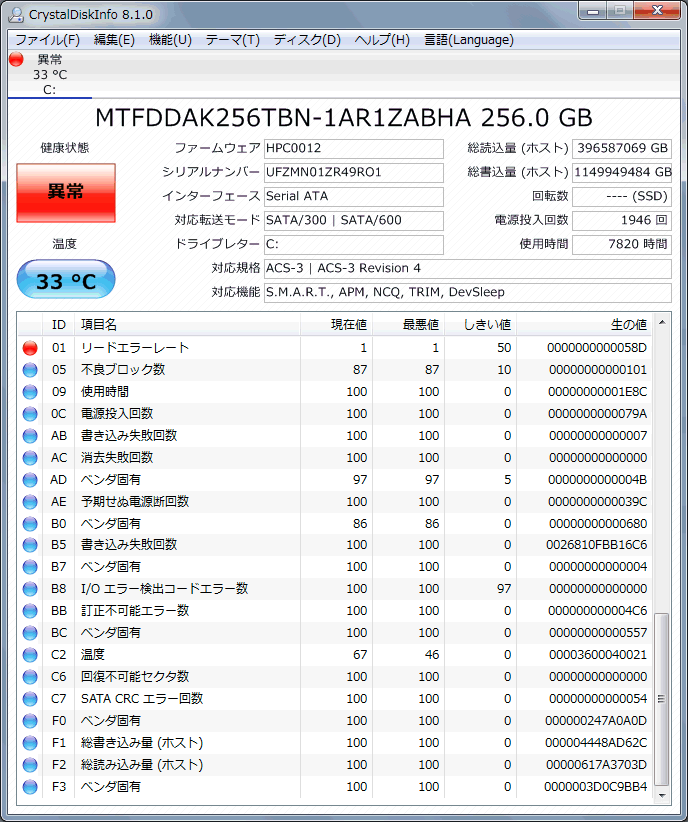
Task: Select the I/O エラー検出コードエラー数 row name
Action: click(164, 589)
